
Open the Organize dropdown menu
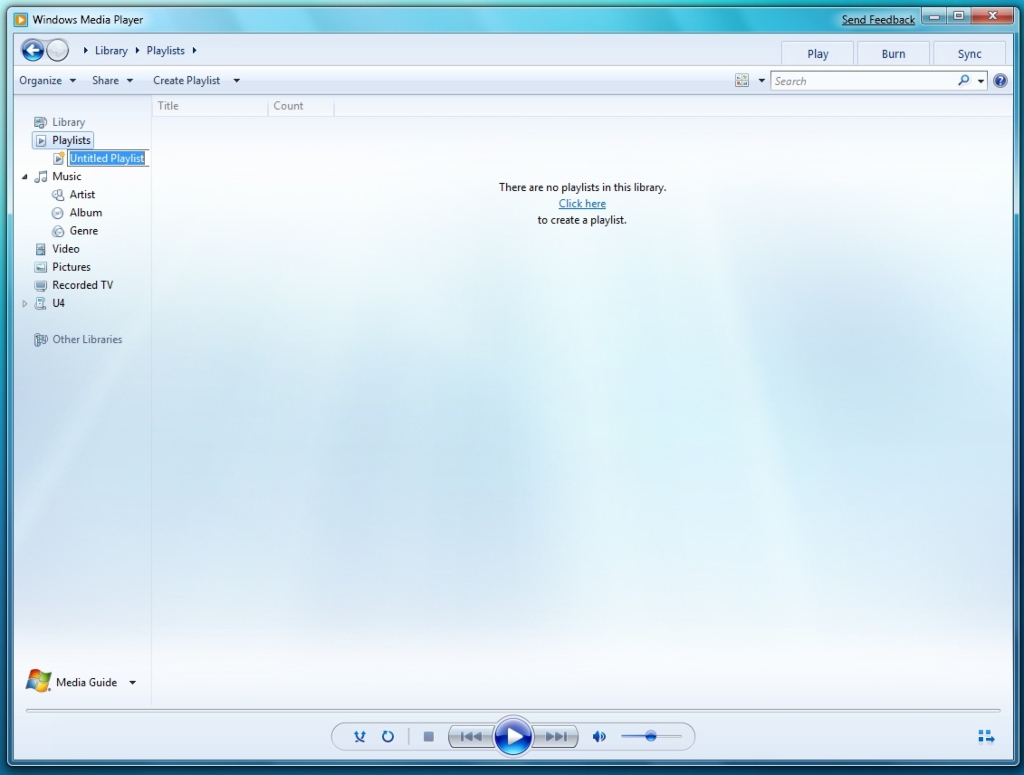48,80
